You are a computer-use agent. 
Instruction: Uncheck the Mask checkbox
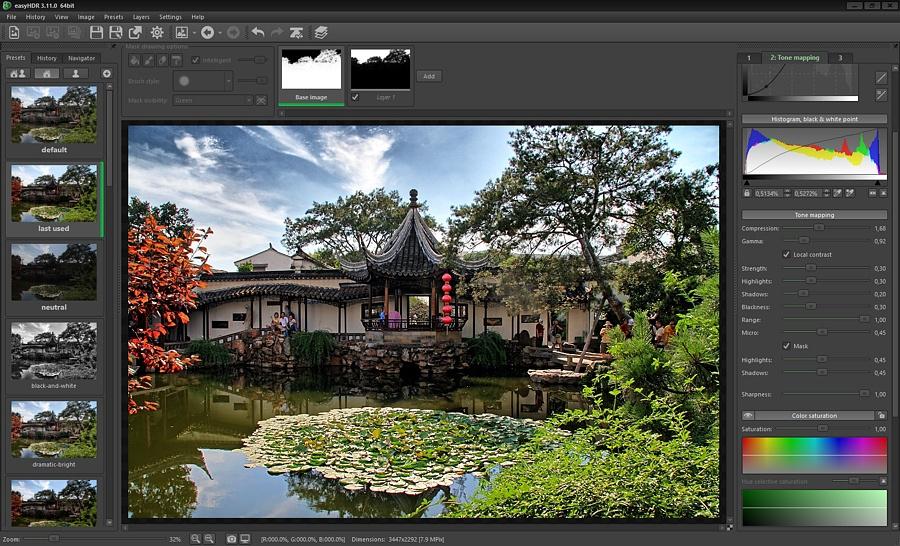point(786,346)
